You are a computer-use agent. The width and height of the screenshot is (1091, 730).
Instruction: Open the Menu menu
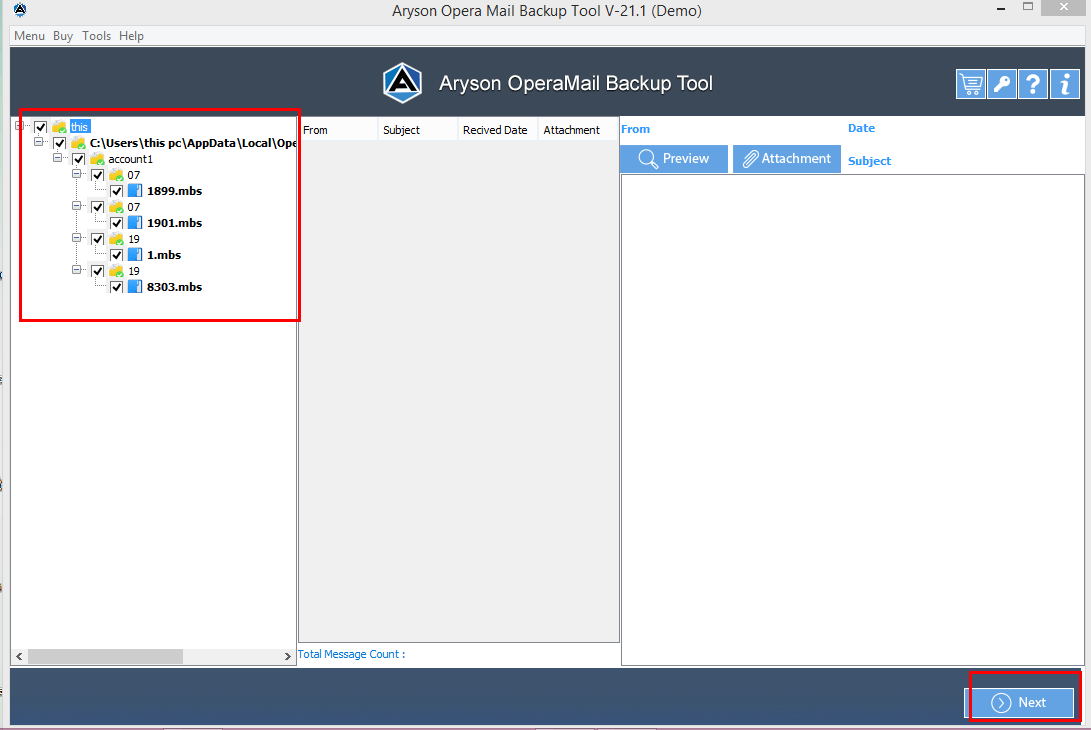tap(29, 35)
